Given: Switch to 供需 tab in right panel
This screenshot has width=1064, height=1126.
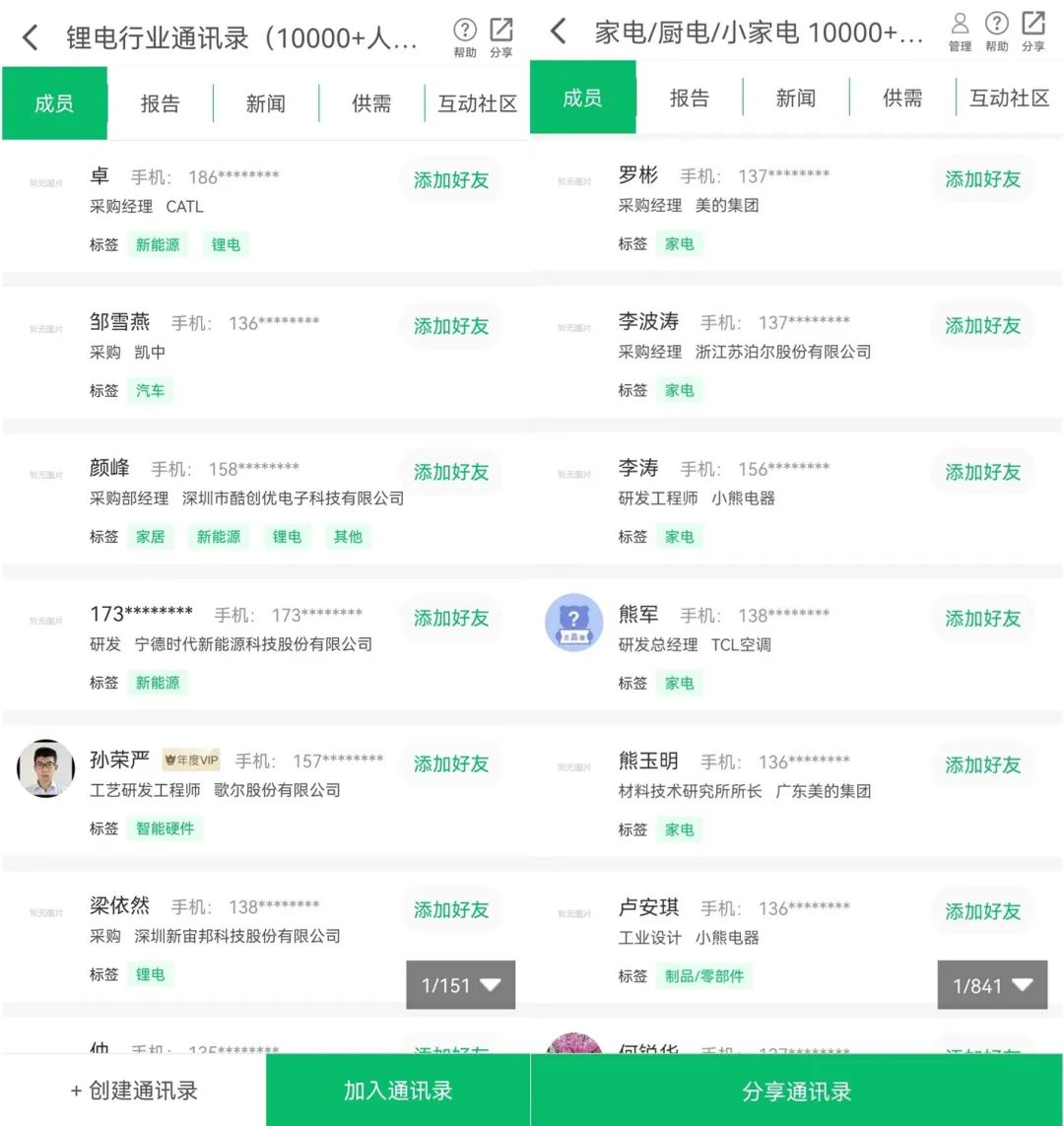Looking at the screenshot, I should (x=902, y=98).
